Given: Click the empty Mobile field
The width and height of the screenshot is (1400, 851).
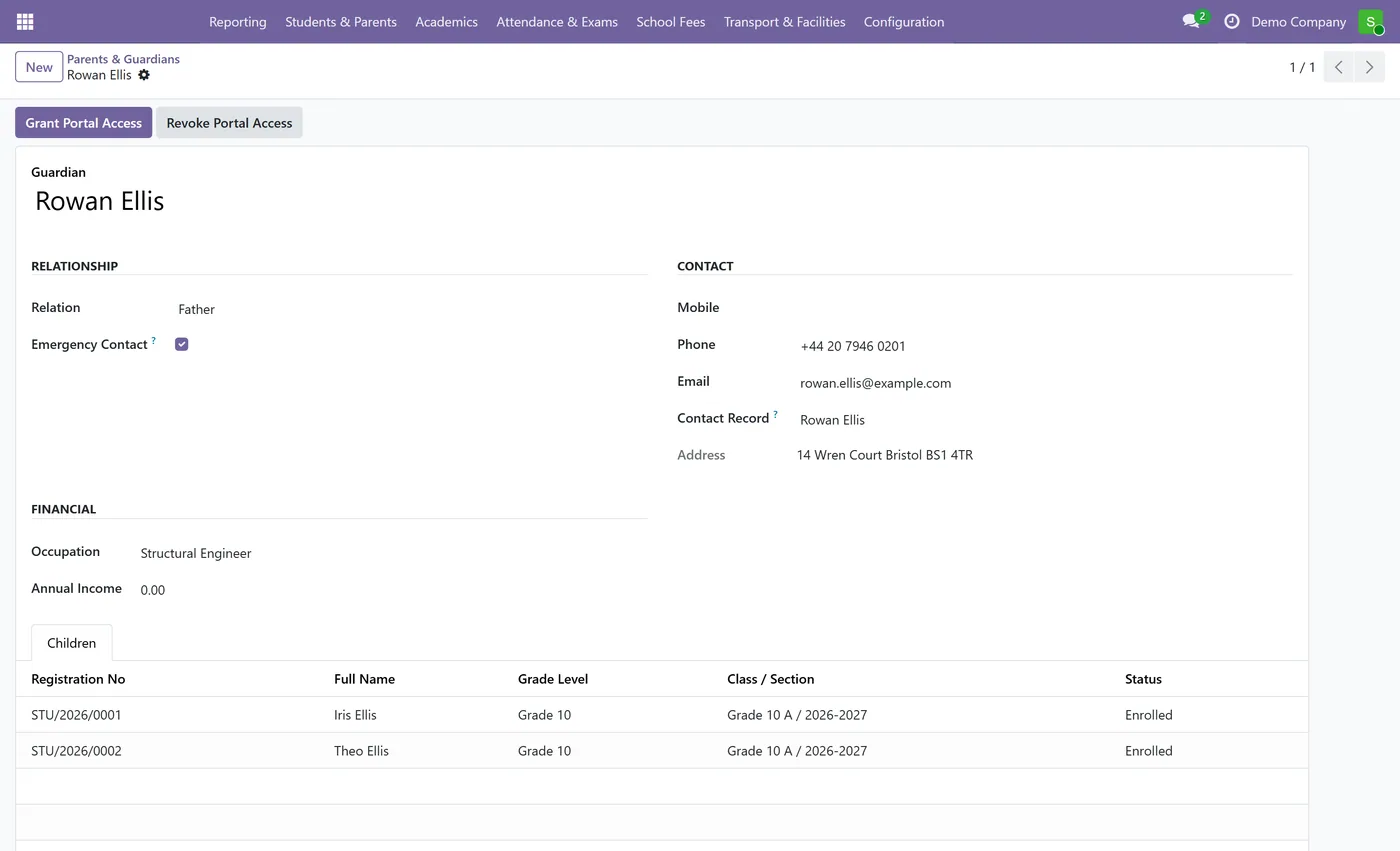Looking at the screenshot, I should 1044,309.
